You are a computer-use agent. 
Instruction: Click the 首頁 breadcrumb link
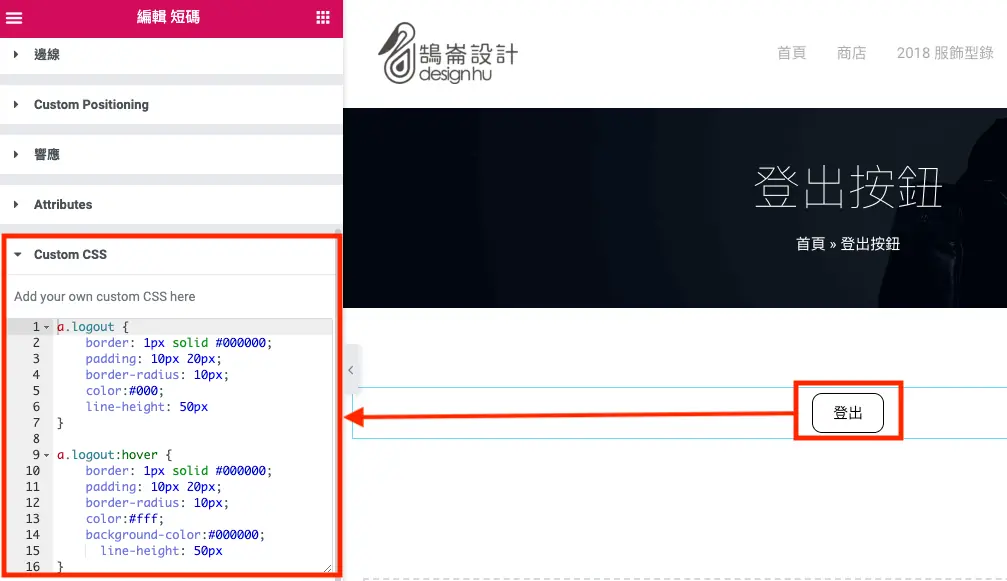(810, 244)
